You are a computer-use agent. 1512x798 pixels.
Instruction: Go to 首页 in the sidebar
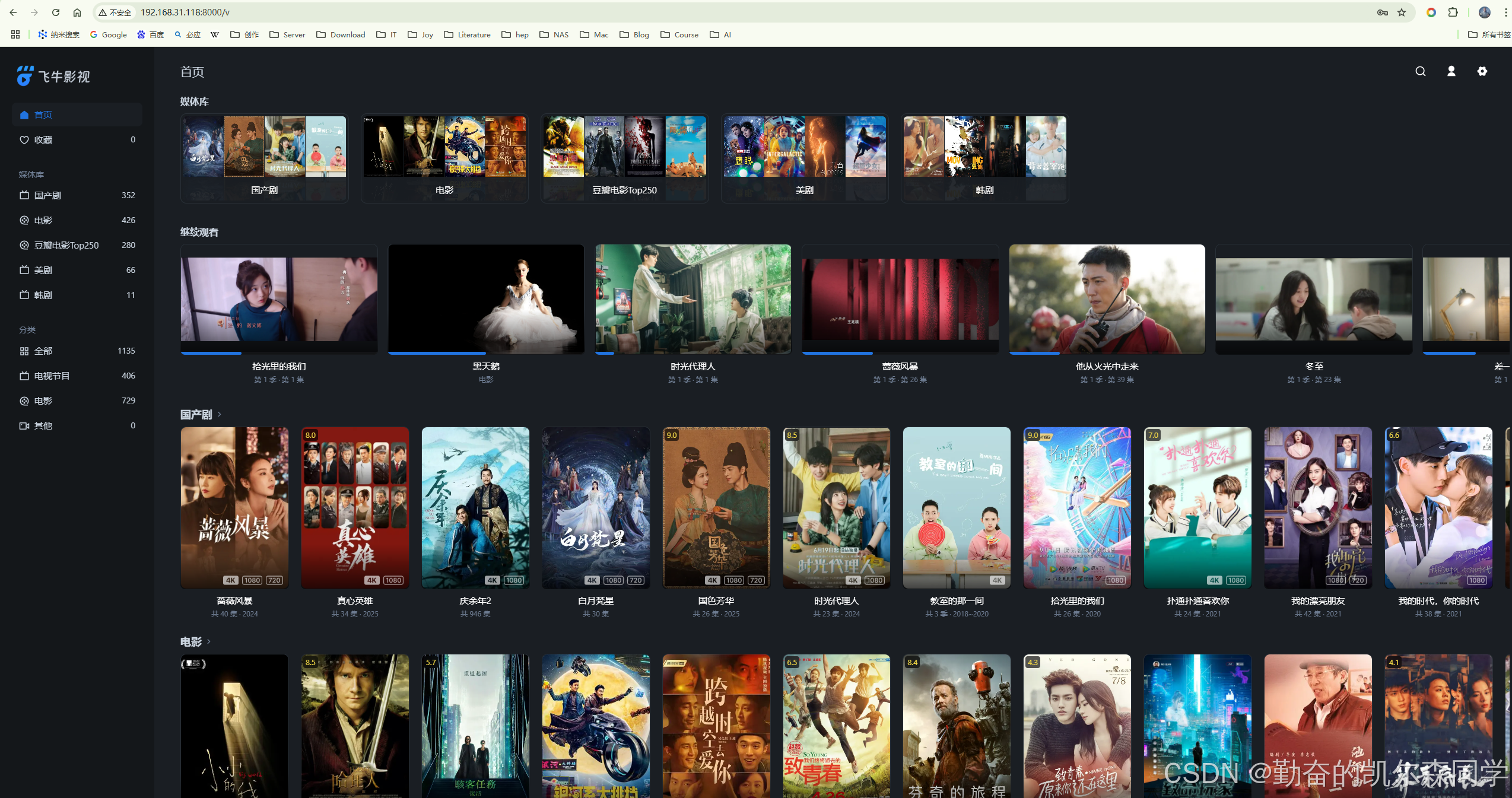click(x=43, y=115)
